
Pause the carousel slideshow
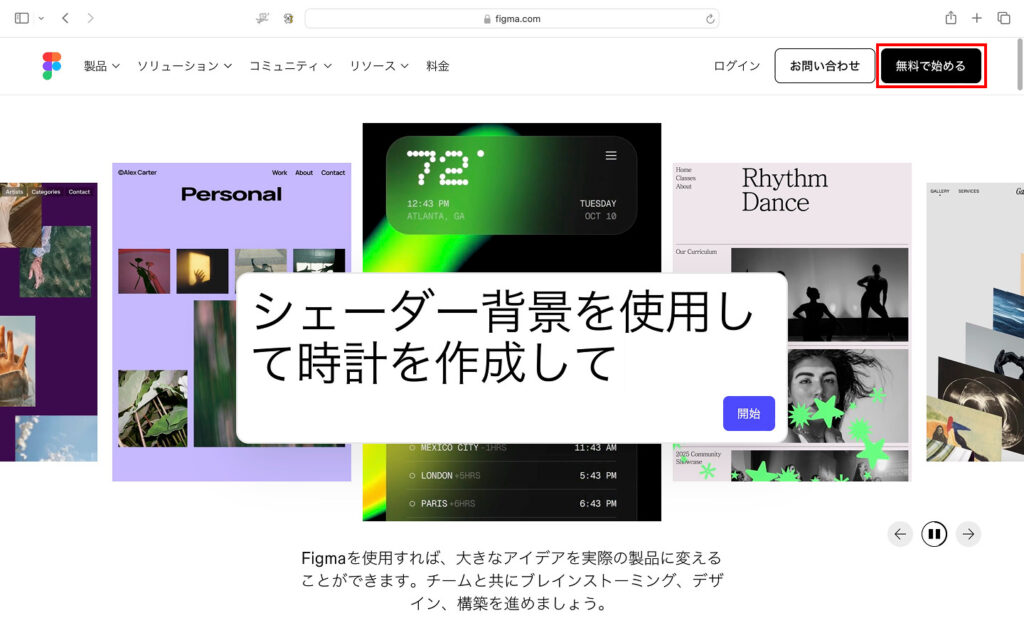point(934,534)
